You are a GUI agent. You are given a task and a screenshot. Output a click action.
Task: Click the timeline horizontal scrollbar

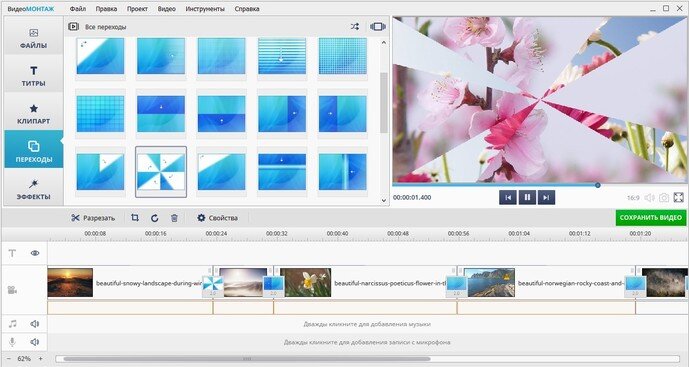click(247, 359)
